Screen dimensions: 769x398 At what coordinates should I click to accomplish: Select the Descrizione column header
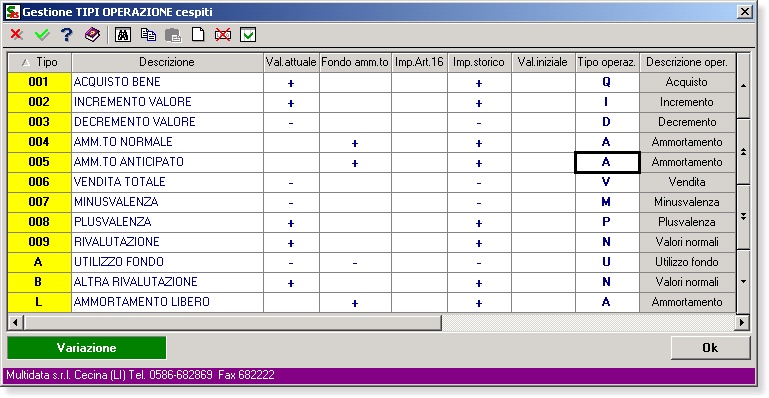167,62
